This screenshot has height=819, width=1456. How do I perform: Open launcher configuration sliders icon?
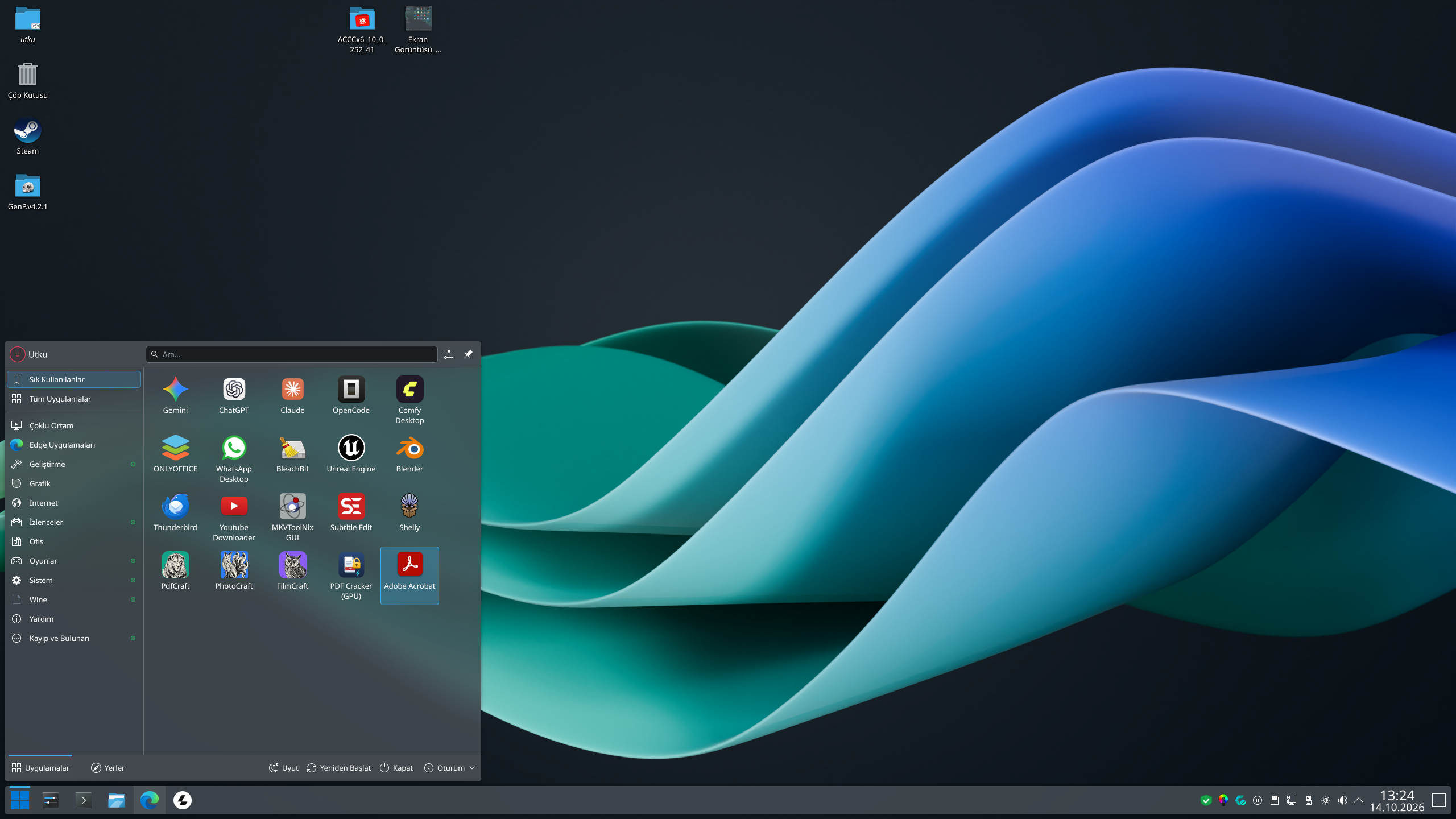coord(449,354)
